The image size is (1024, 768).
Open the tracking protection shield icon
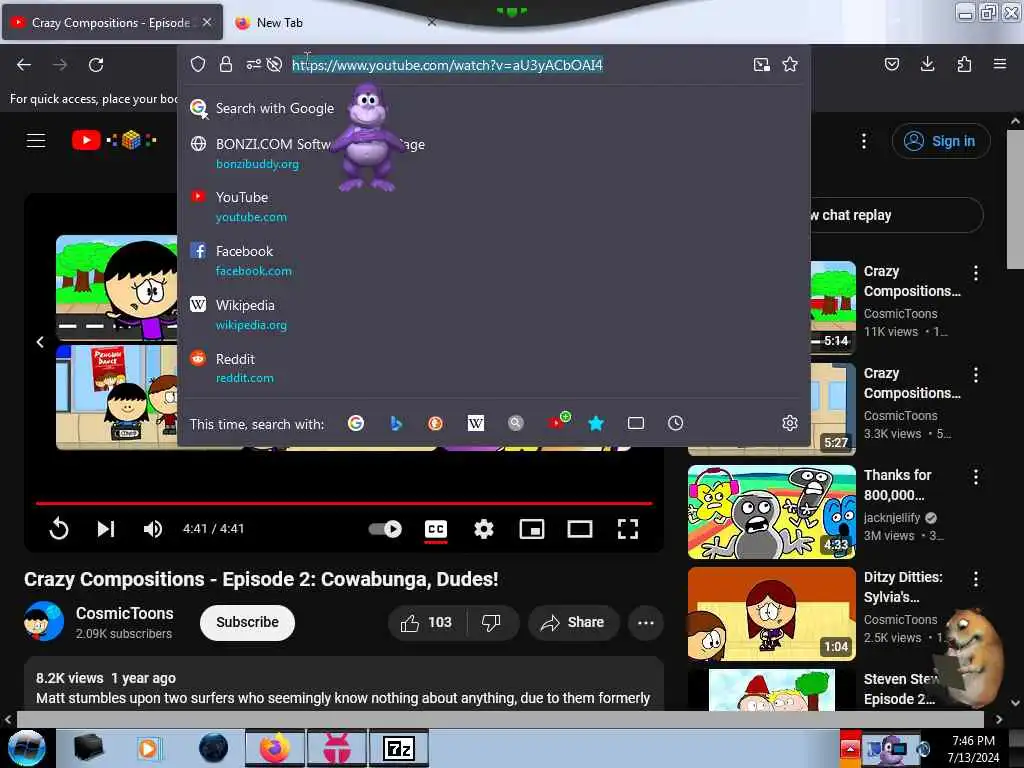pos(198,64)
